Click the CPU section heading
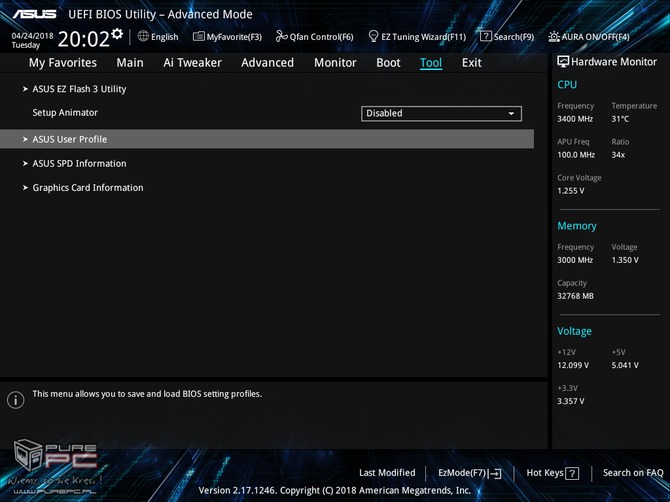This screenshot has width=670, height=502. click(567, 85)
